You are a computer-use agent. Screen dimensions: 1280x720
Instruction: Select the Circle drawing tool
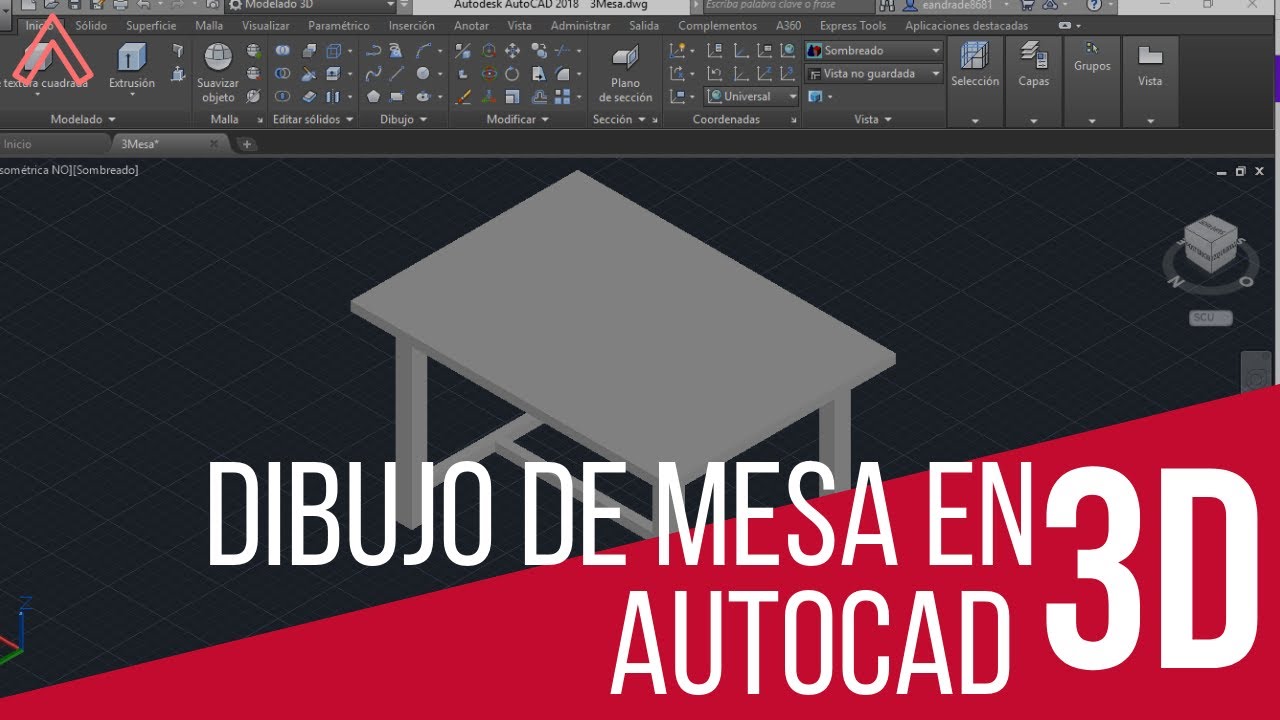pyautogui.click(x=423, y=73)
